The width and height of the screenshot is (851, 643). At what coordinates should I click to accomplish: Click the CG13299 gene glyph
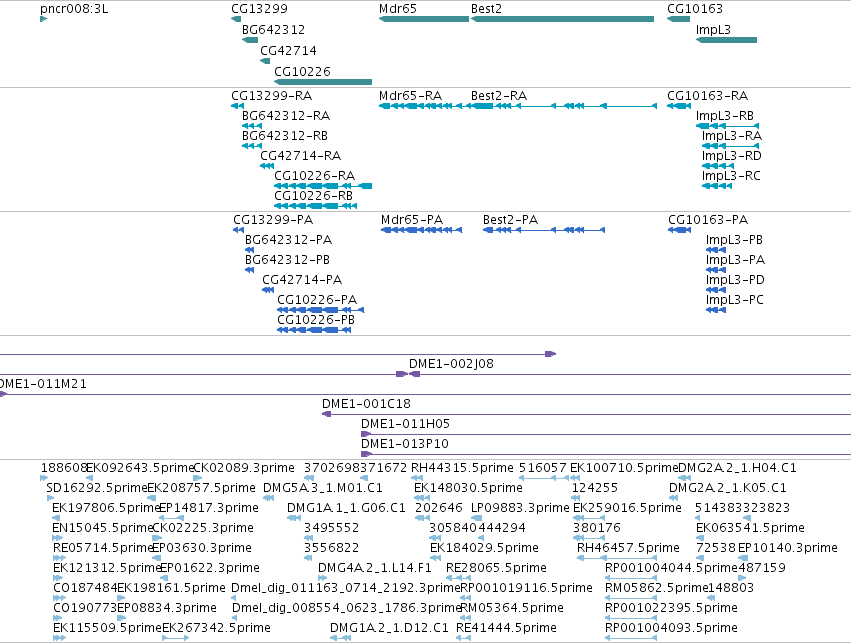click(236, 19)
